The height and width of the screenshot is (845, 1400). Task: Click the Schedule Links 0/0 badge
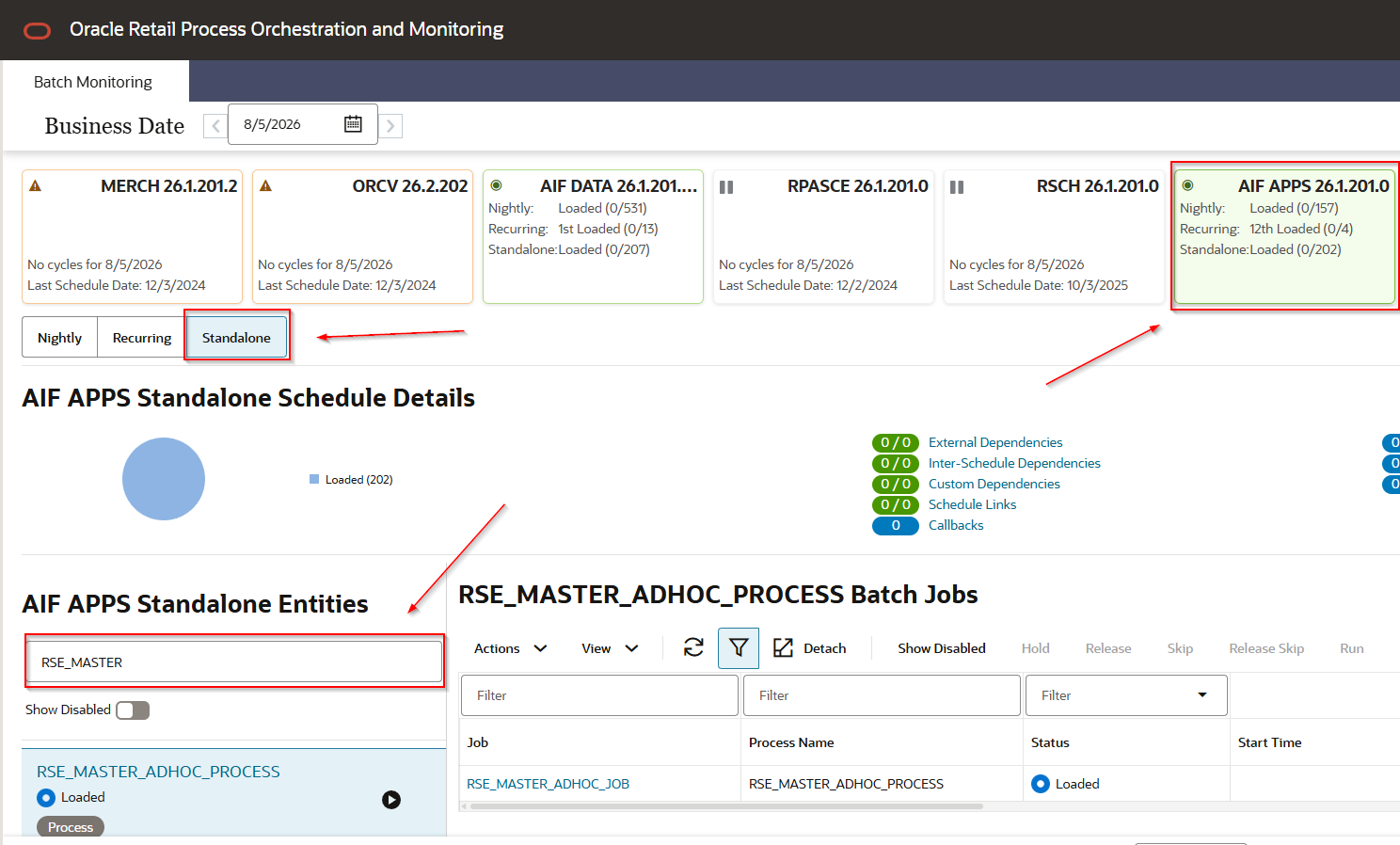[x=896, y=504]
